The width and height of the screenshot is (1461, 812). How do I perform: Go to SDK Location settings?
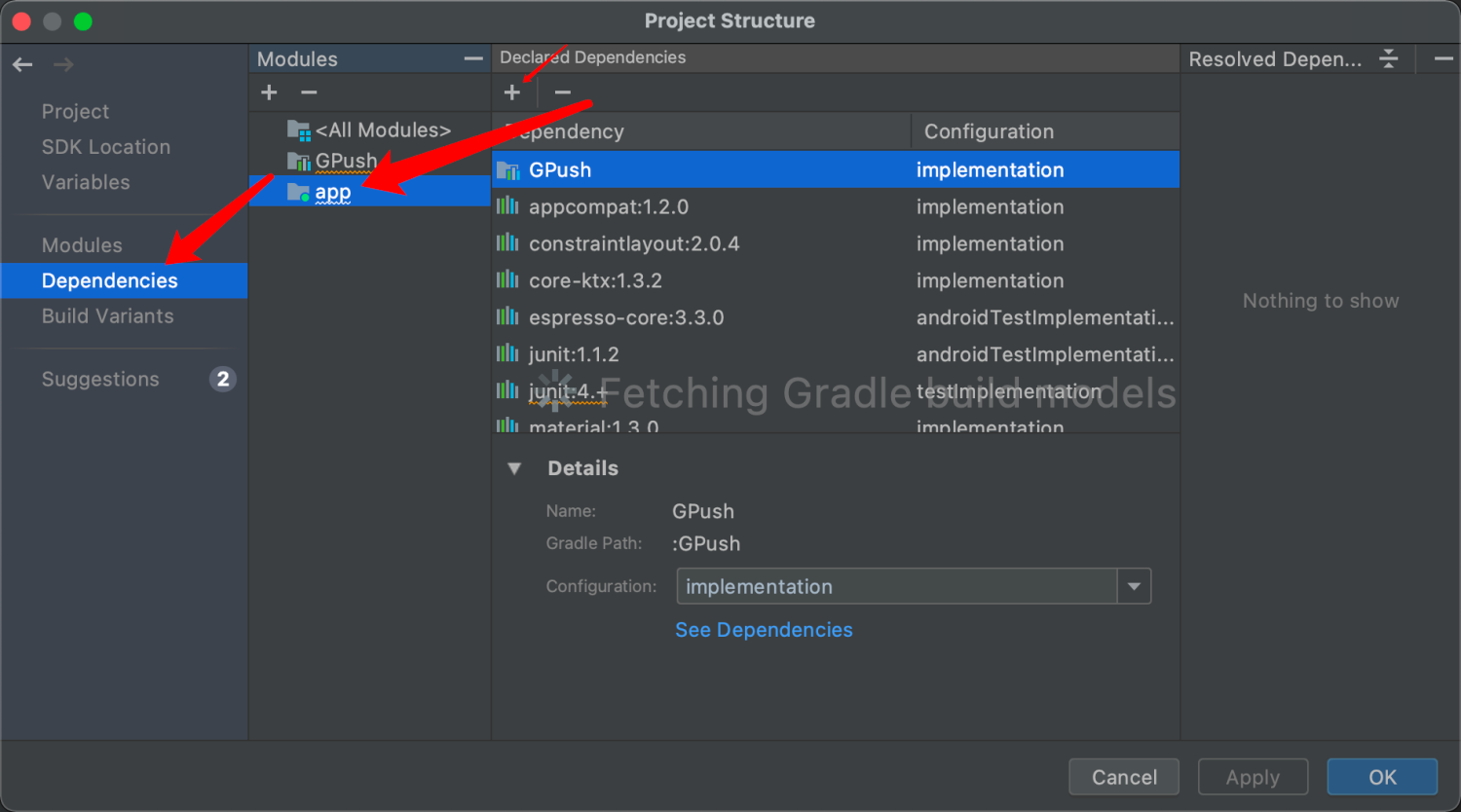tap(105, 147)
